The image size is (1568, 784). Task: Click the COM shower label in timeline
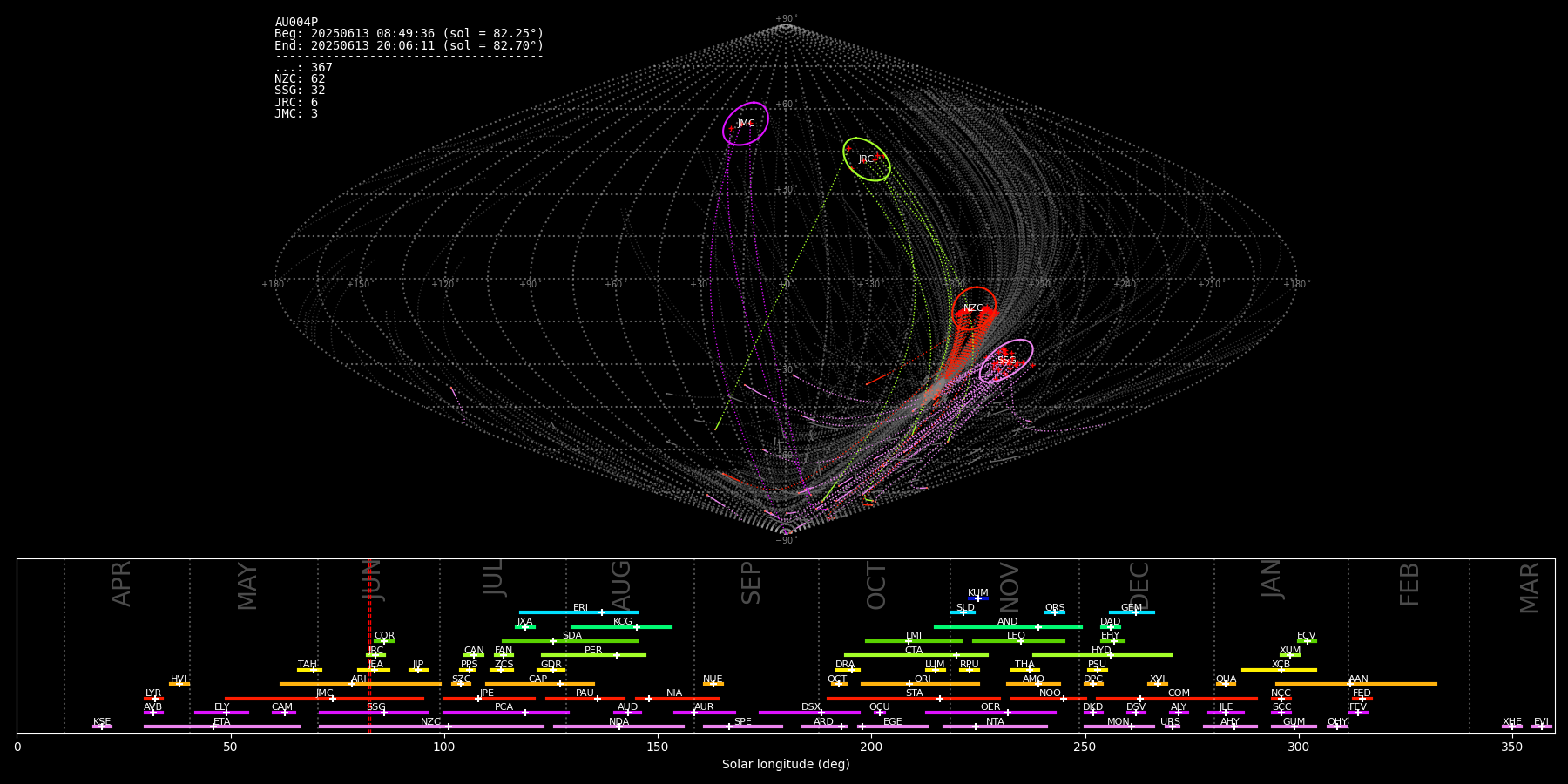click(x=1179, y=693)
